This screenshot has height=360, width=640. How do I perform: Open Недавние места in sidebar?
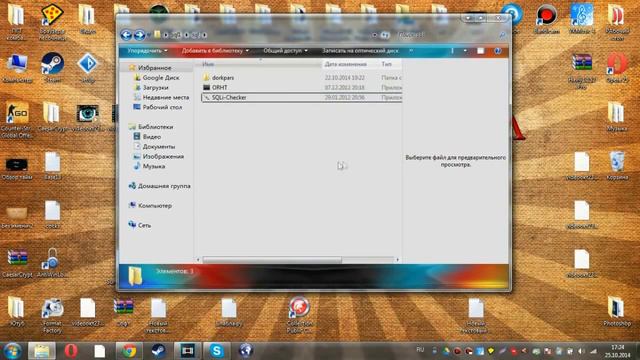pyautogui.click(x=166, y=97)
